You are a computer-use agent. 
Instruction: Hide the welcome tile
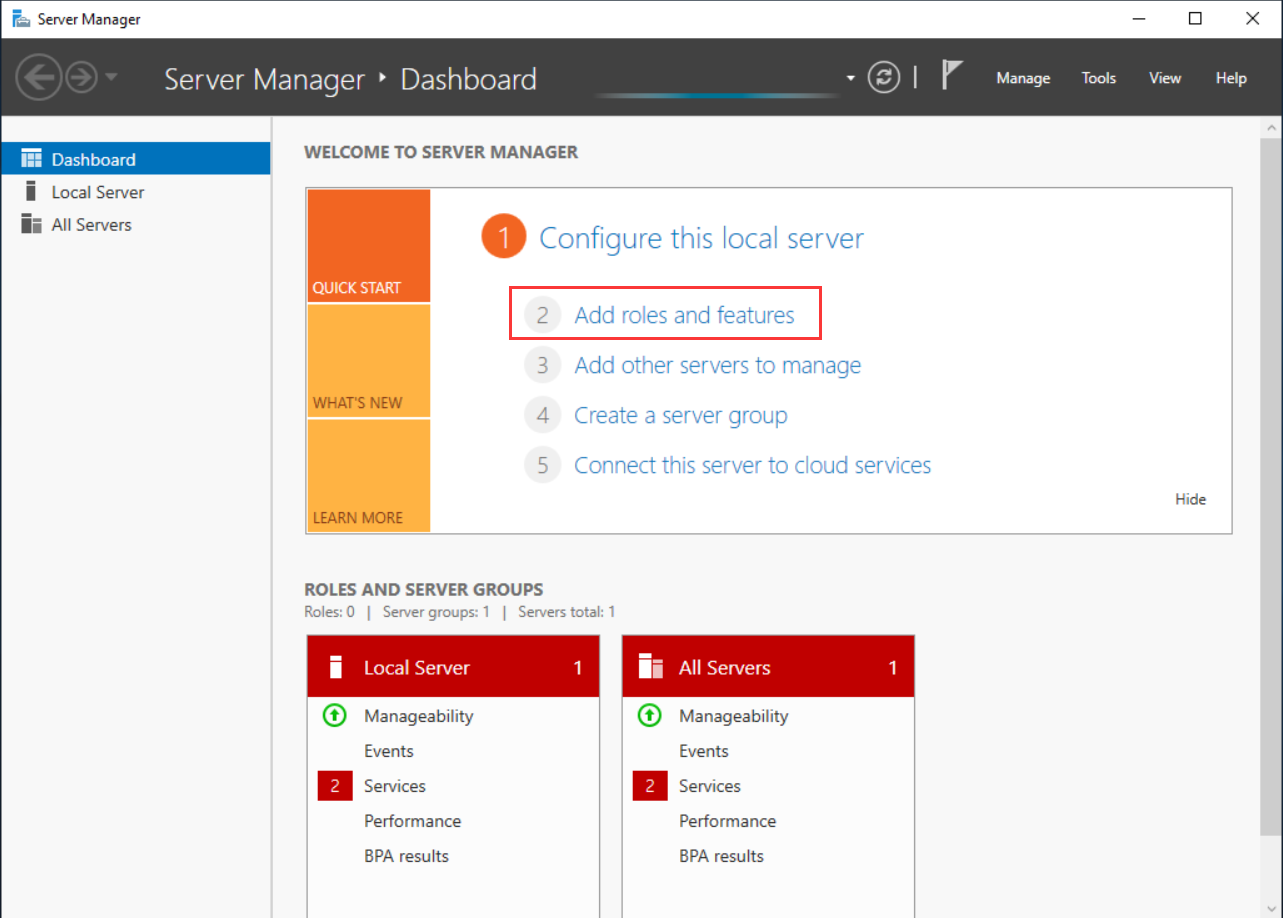(x=1190, y=499)
